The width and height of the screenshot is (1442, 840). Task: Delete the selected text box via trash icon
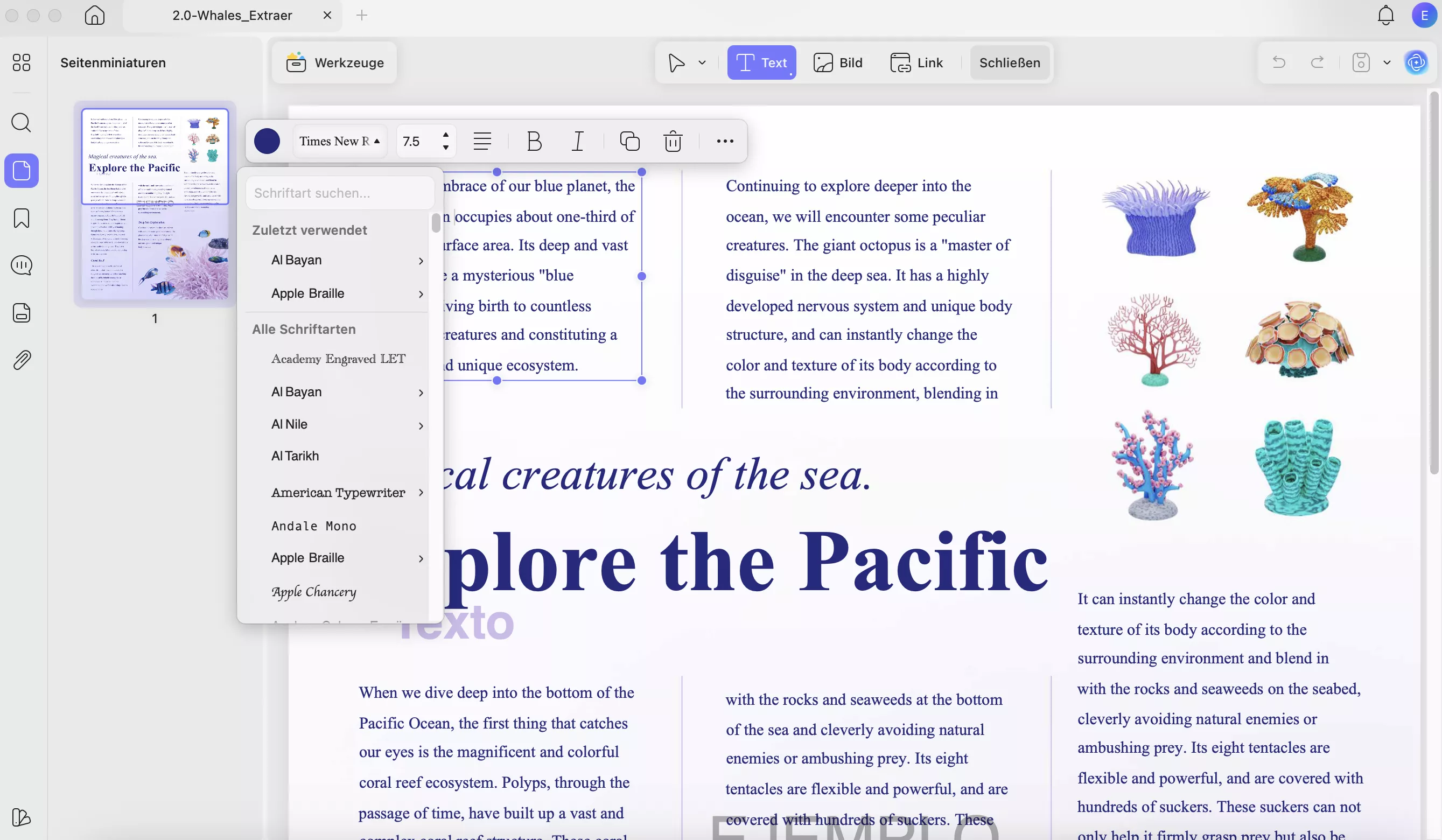click(673, 141)
